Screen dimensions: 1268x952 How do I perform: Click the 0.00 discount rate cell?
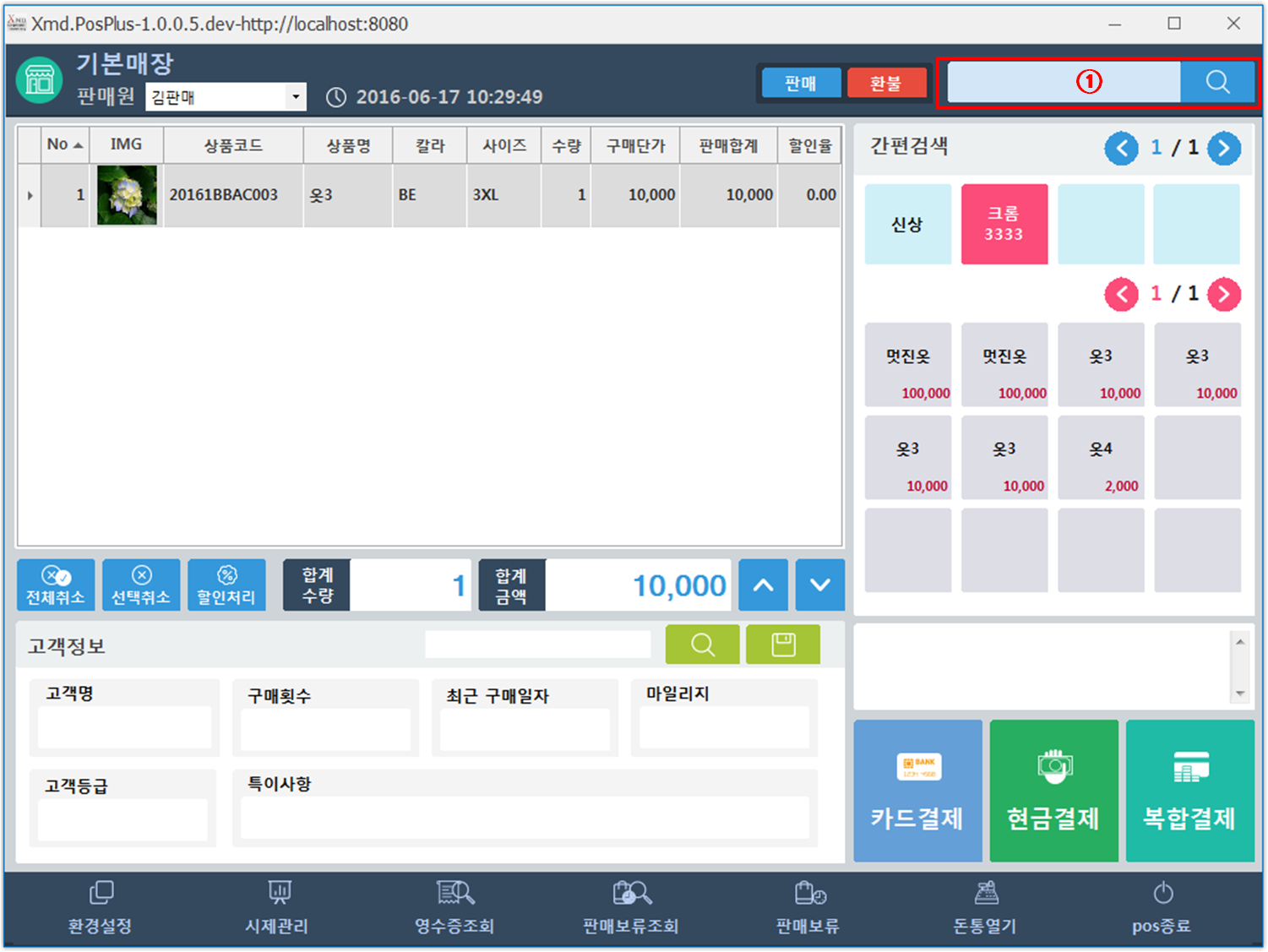[810, 195]
